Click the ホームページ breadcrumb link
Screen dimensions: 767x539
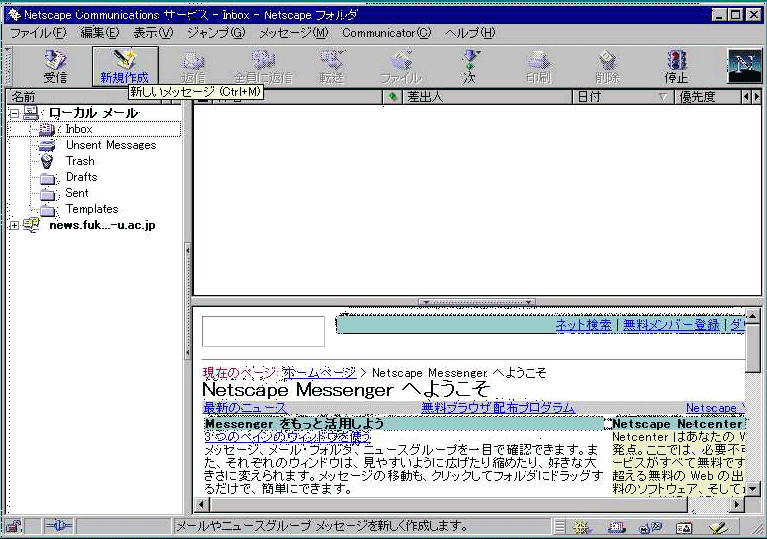click(x=319, y=373)
